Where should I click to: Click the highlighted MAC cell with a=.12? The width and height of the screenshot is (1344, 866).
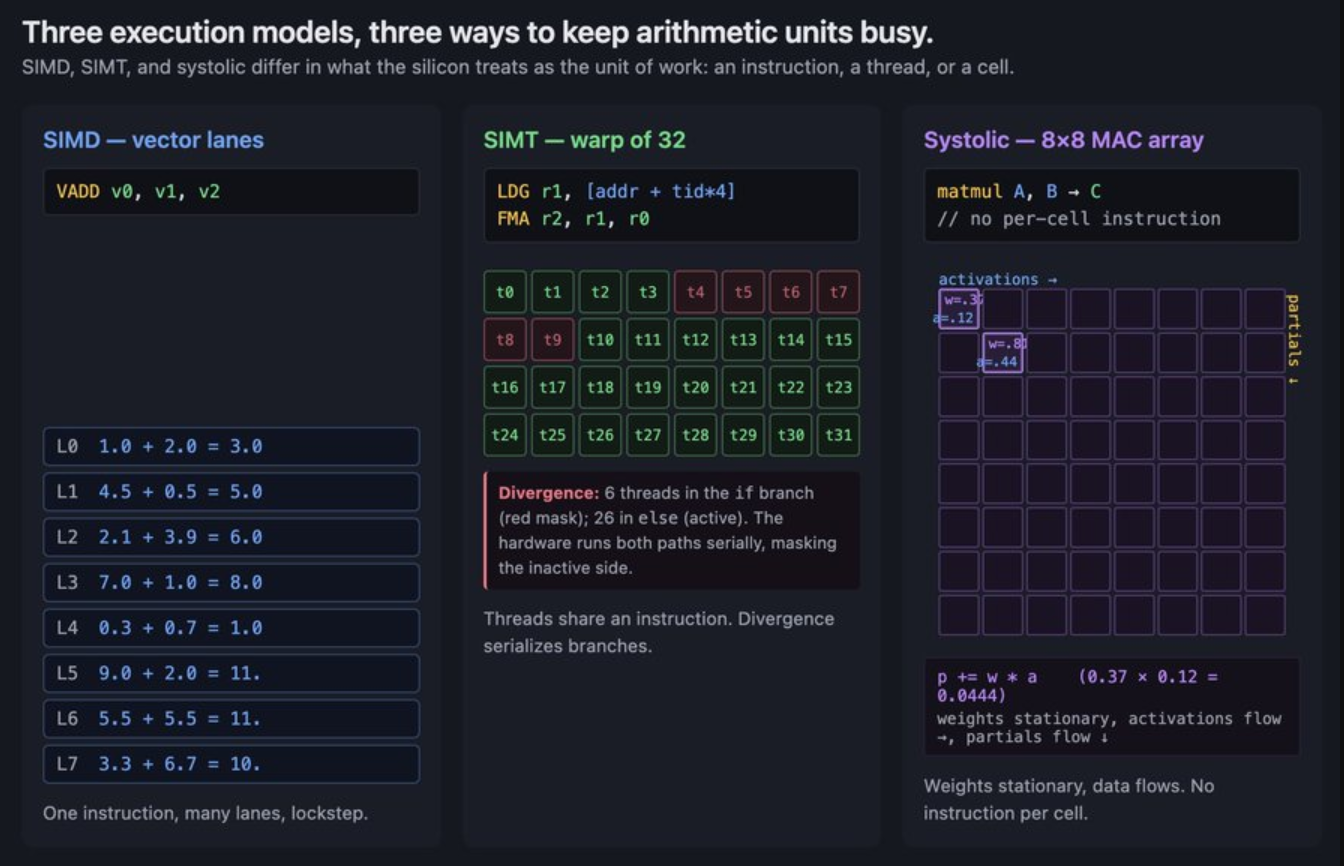click(x=959, y=309)
